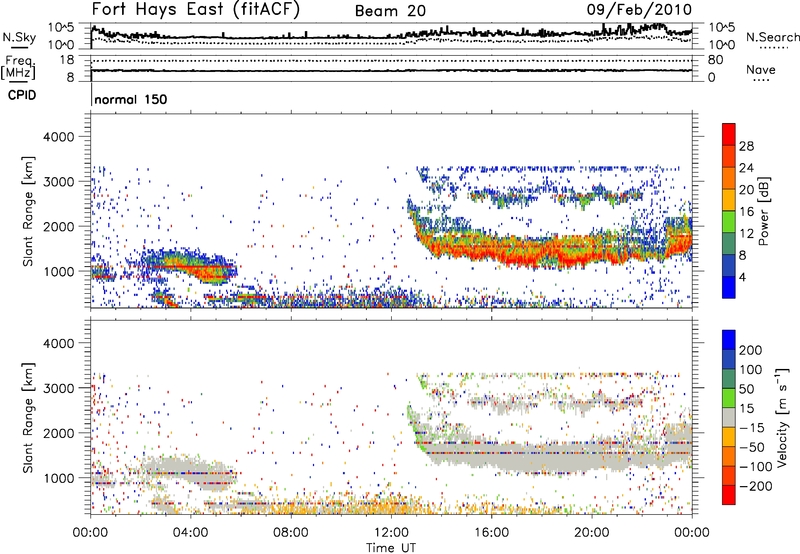Click the '-15' value on the velocity colorbar

(752, 428)
